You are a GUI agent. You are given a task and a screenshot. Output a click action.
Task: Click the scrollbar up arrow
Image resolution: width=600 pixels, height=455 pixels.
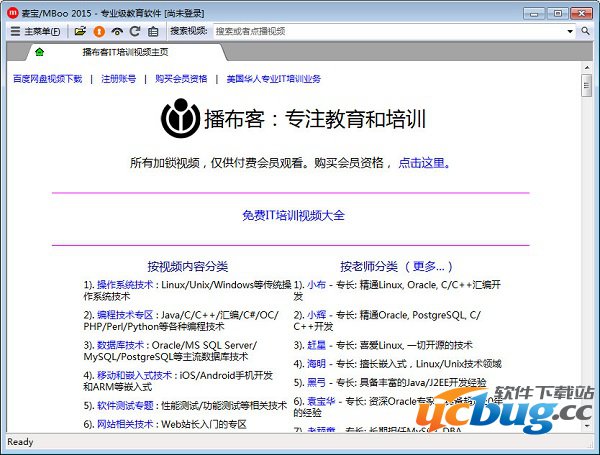[587, 68]
